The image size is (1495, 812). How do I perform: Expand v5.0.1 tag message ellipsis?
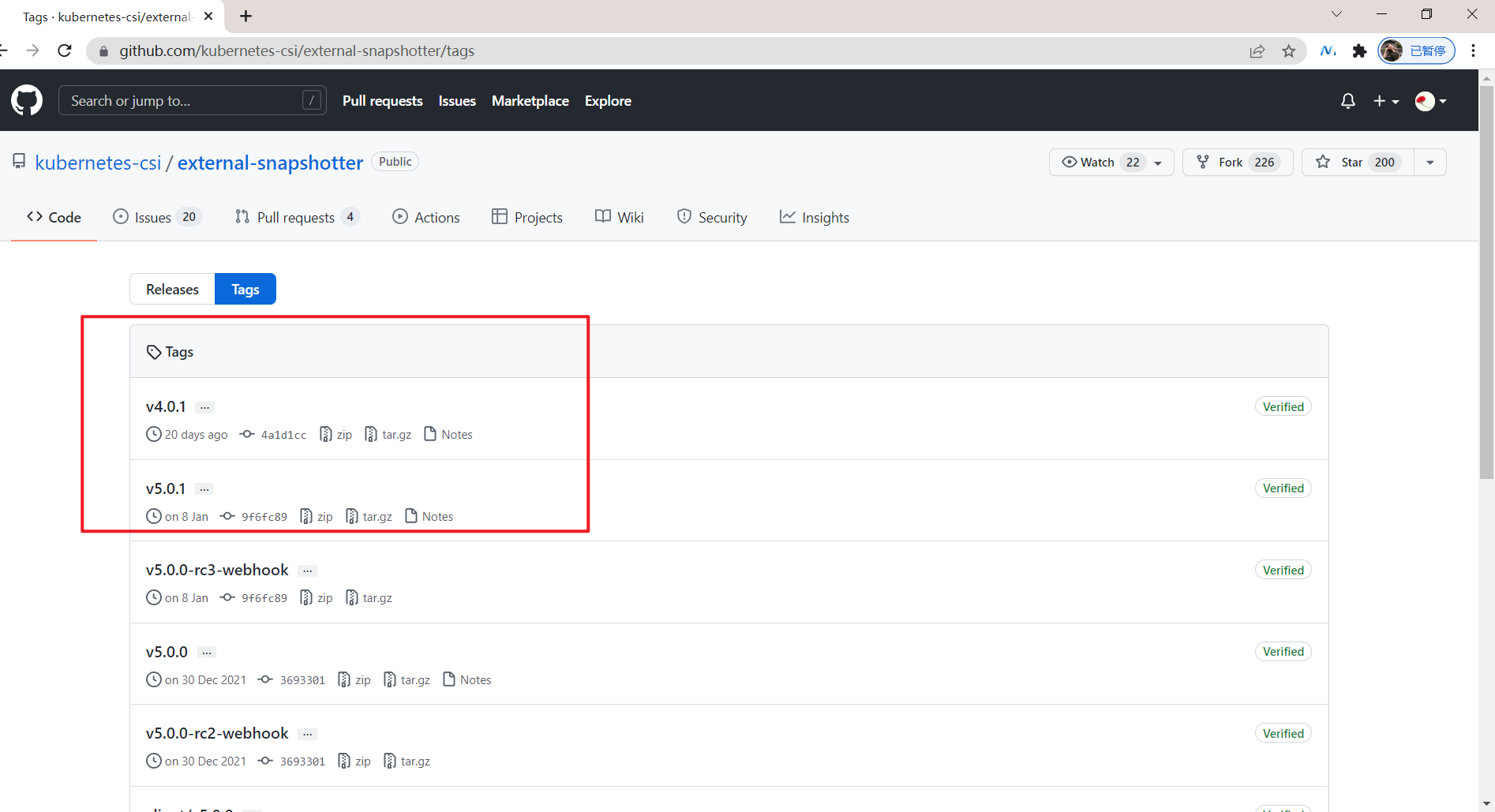[204, 489]
